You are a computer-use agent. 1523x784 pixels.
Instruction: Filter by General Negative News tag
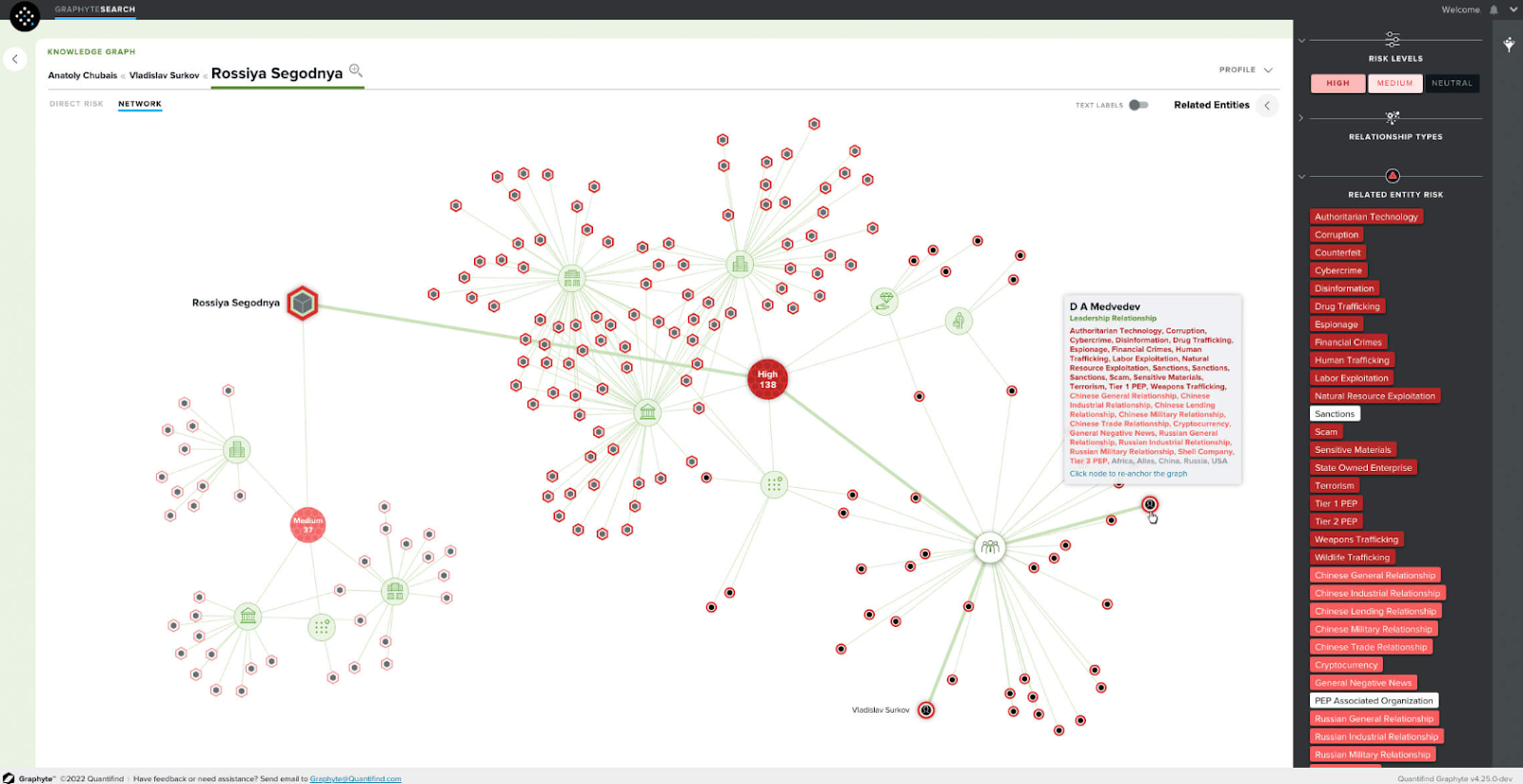1363,682
